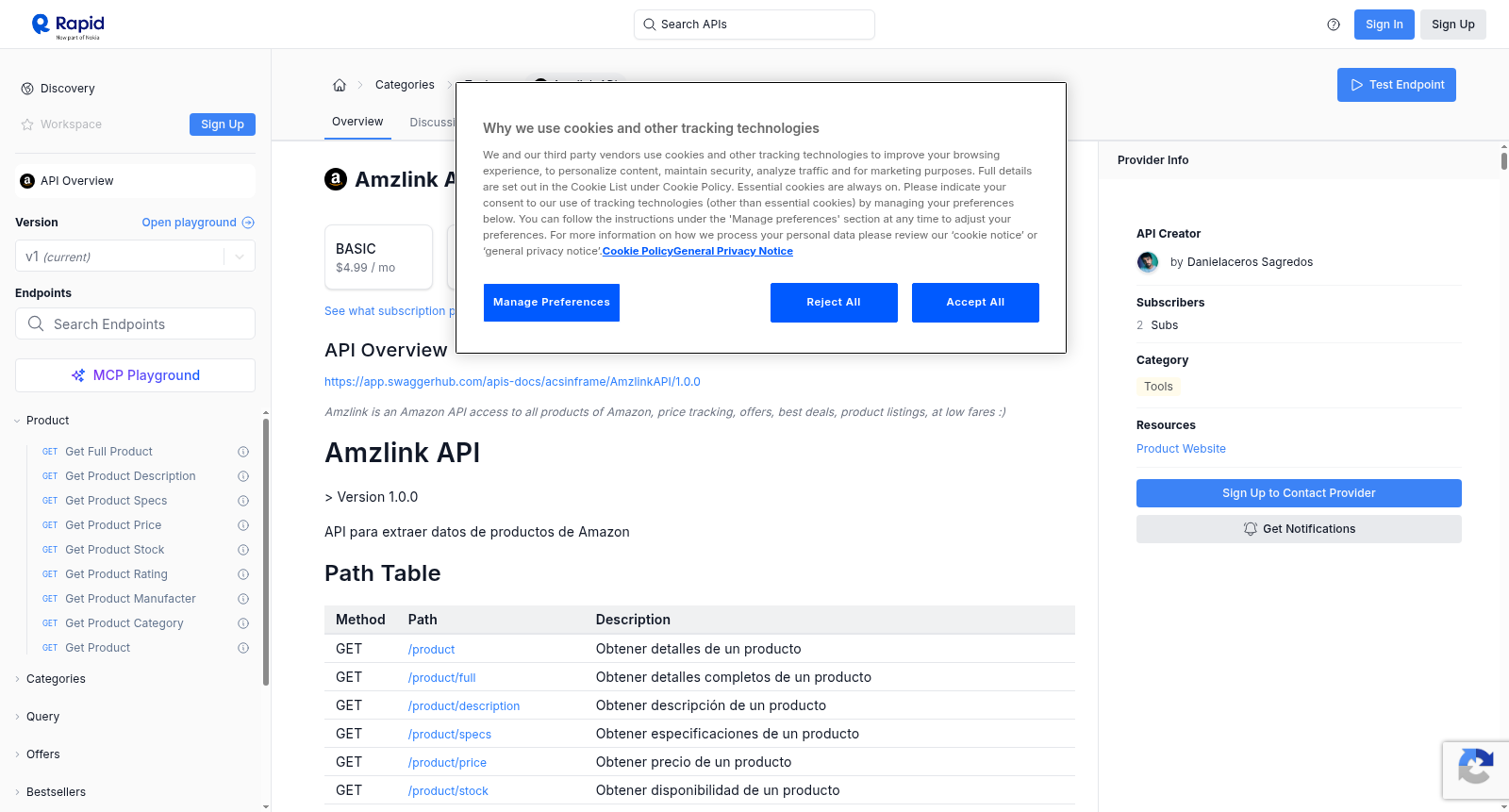Show info for Get Product Manufacter endpoint
The width and height of the screenshot is (1509, 812).
243,599
